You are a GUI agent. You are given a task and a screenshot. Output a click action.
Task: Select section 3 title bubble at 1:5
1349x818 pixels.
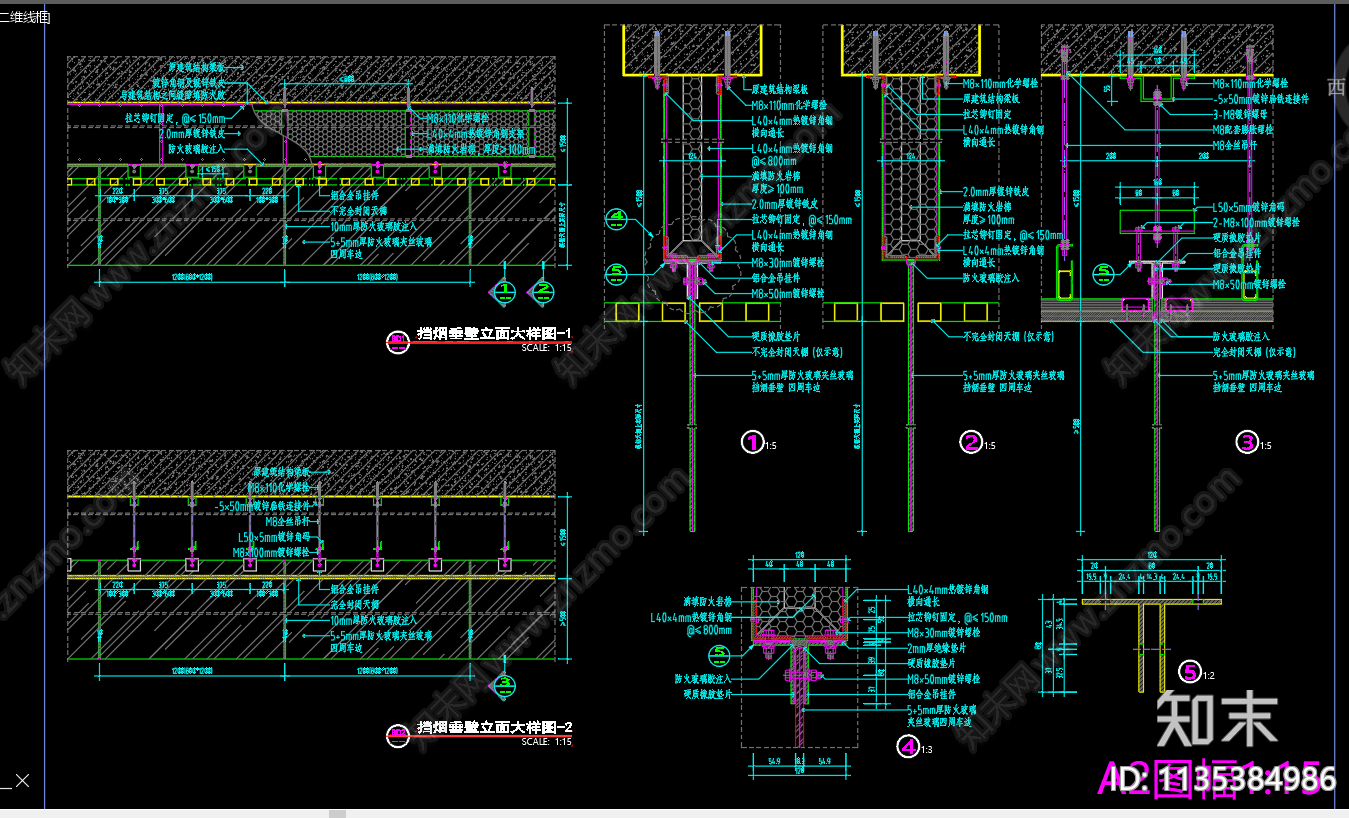pos(1246,442)
